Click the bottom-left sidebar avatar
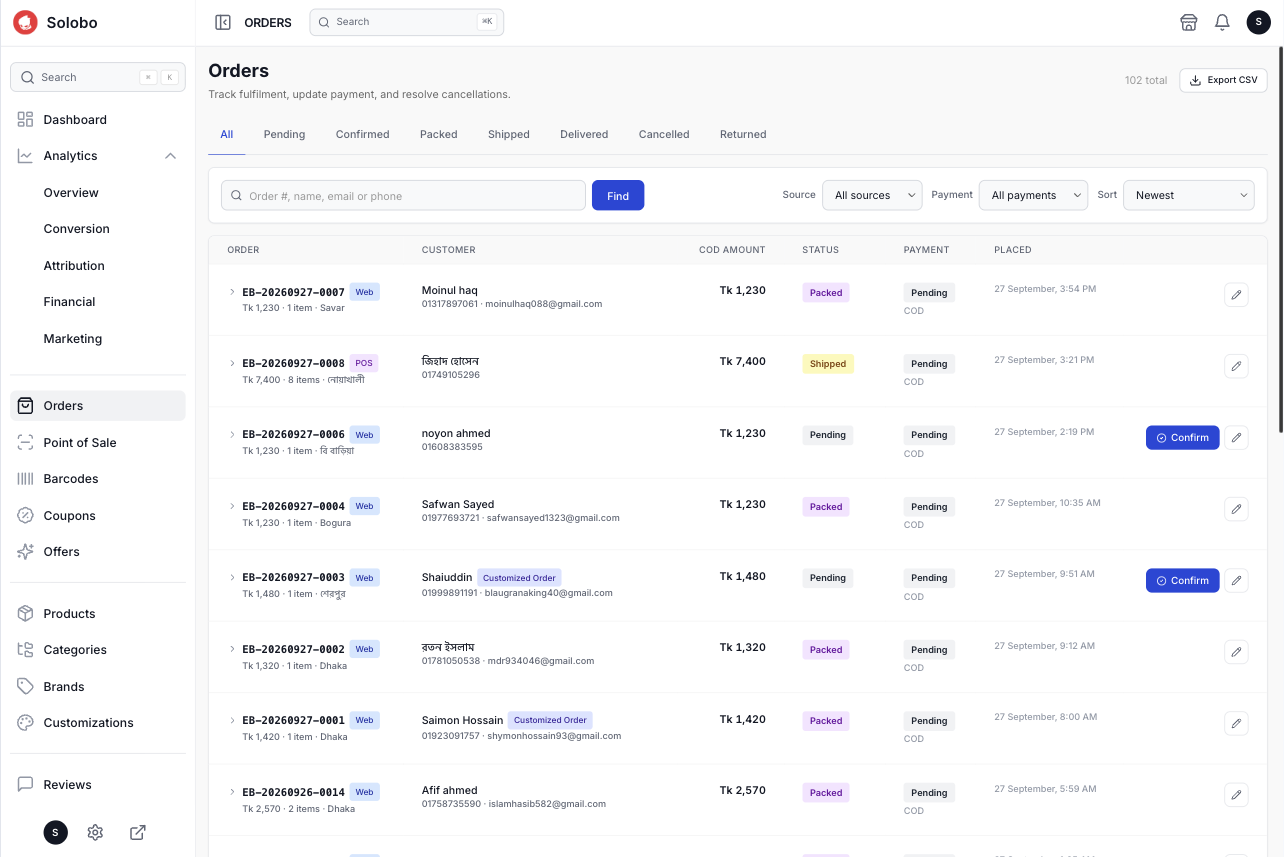Screen dimensions: 1284x857 [x=56, y=832]
